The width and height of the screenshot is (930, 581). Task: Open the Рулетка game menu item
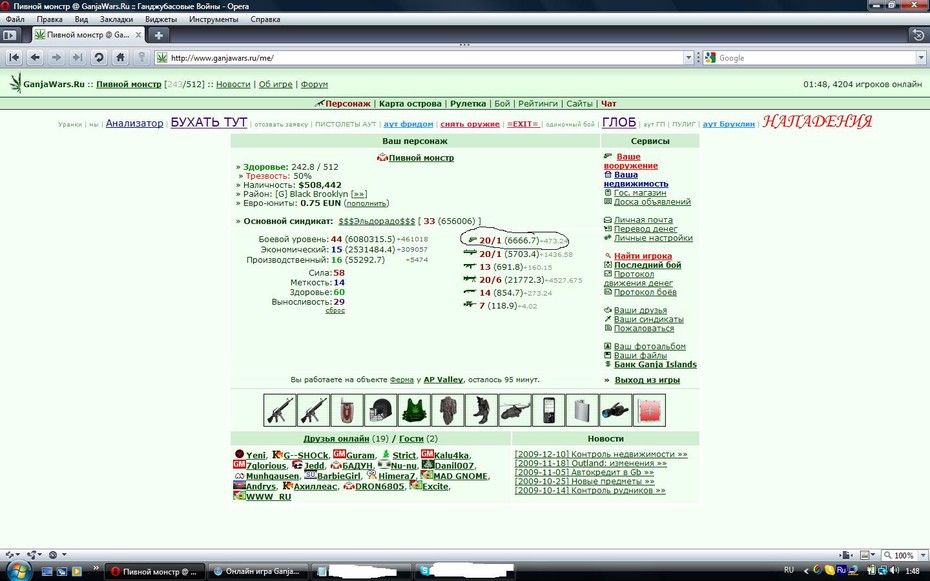pos(467,104)
